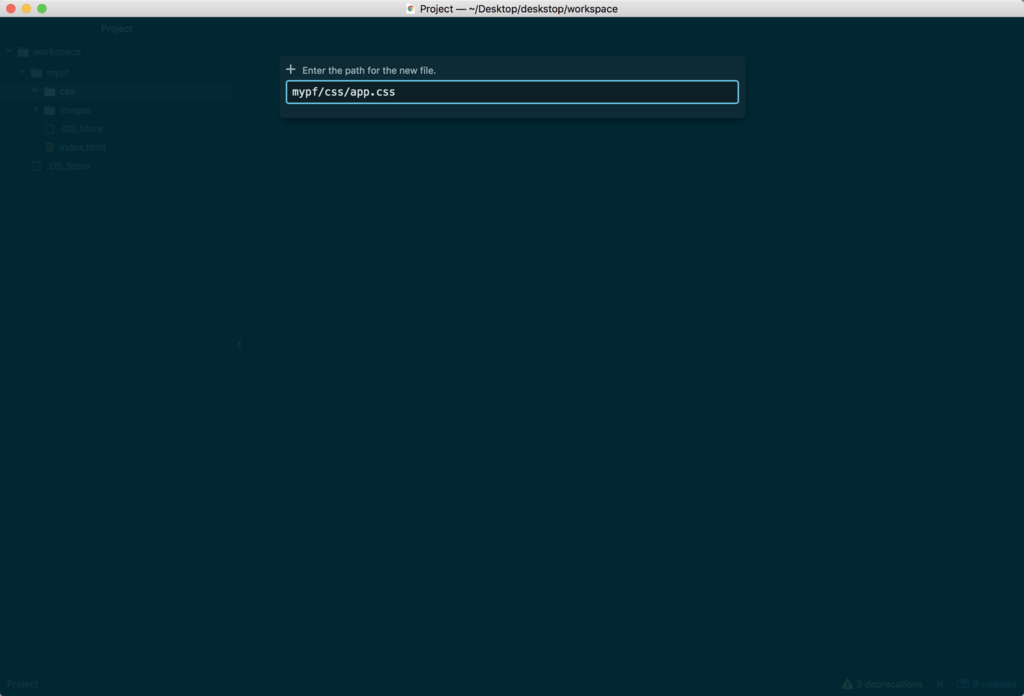Minimize the window with the yellow button
This screenshot has height=696, width=1024.
tap(26, 8)
